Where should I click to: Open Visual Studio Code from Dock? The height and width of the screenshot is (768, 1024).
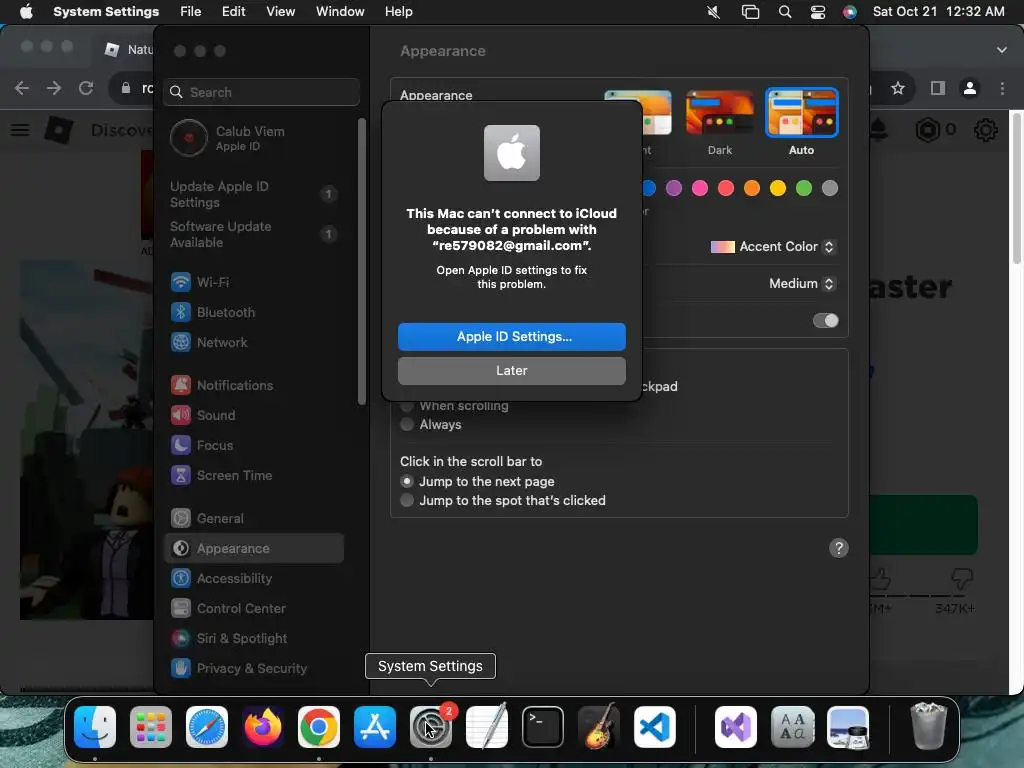655,727
